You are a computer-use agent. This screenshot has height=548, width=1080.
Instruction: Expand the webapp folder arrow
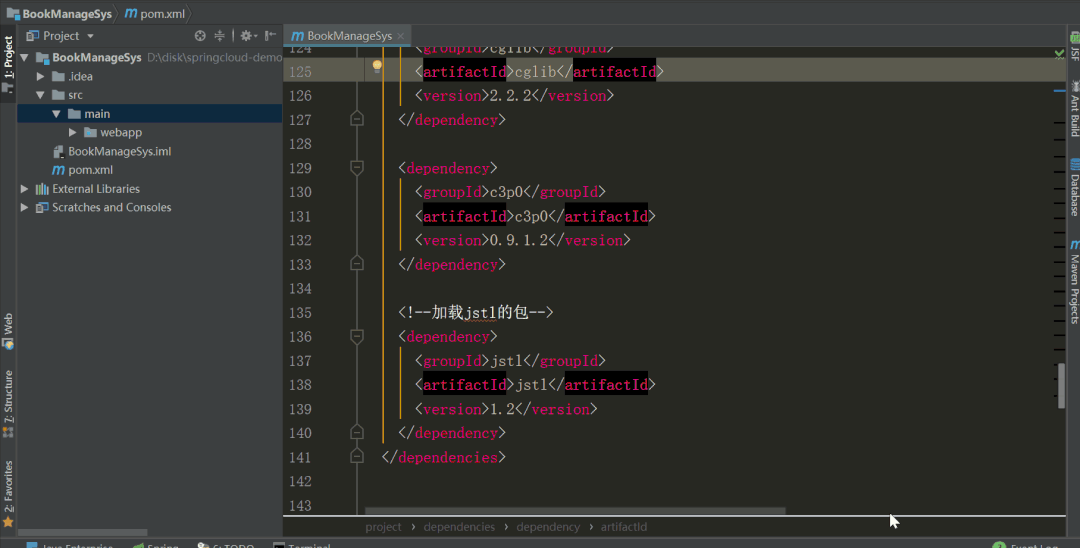coord(72,132)
